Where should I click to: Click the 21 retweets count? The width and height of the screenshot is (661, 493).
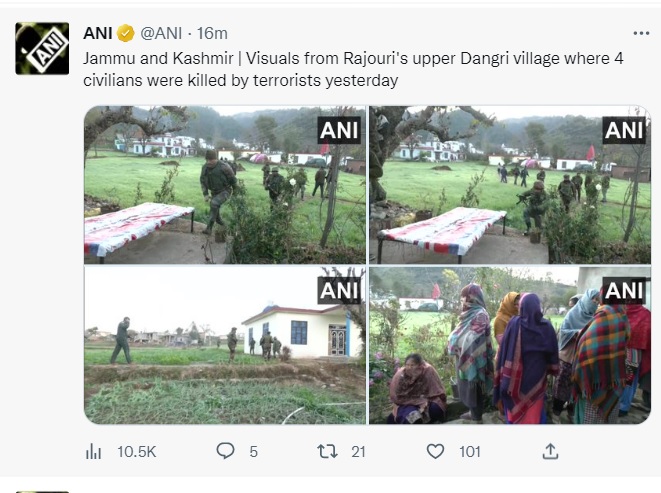(x=358, y=452)
